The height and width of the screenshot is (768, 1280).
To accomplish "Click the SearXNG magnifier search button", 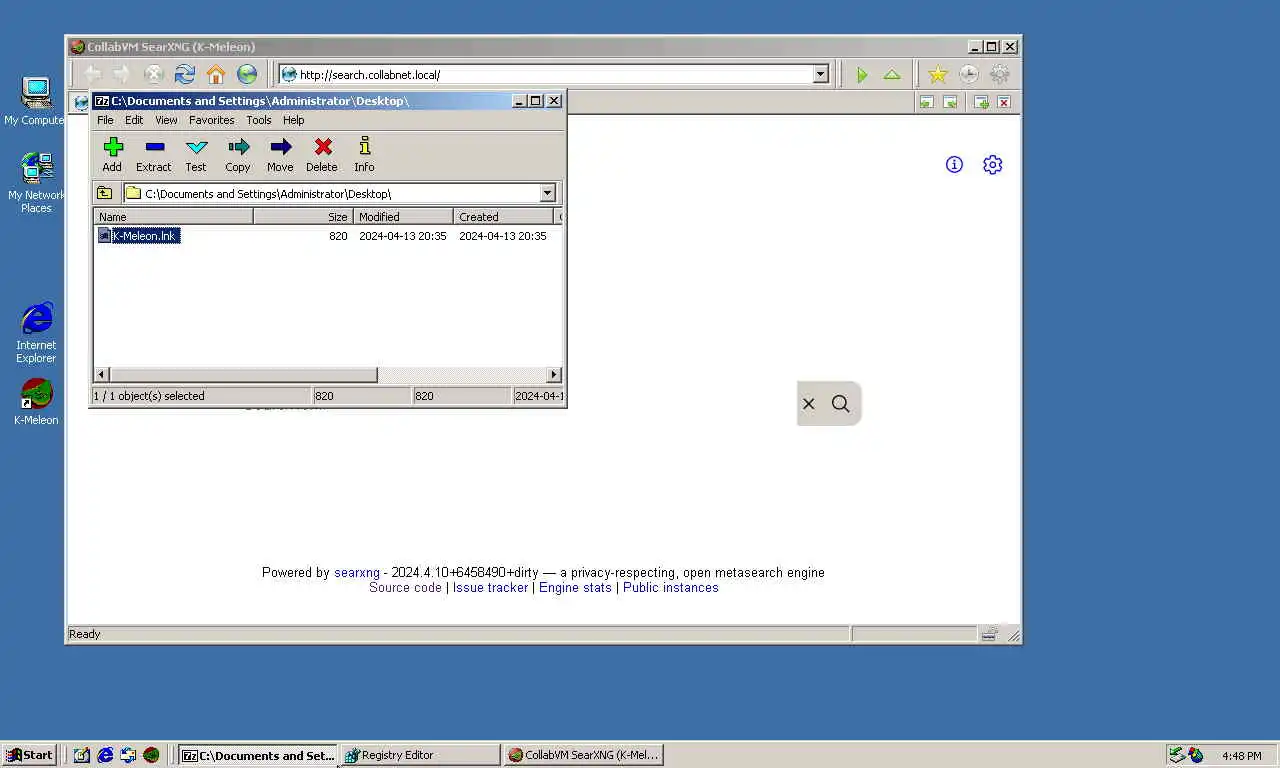I will click(x=841, y=404).
